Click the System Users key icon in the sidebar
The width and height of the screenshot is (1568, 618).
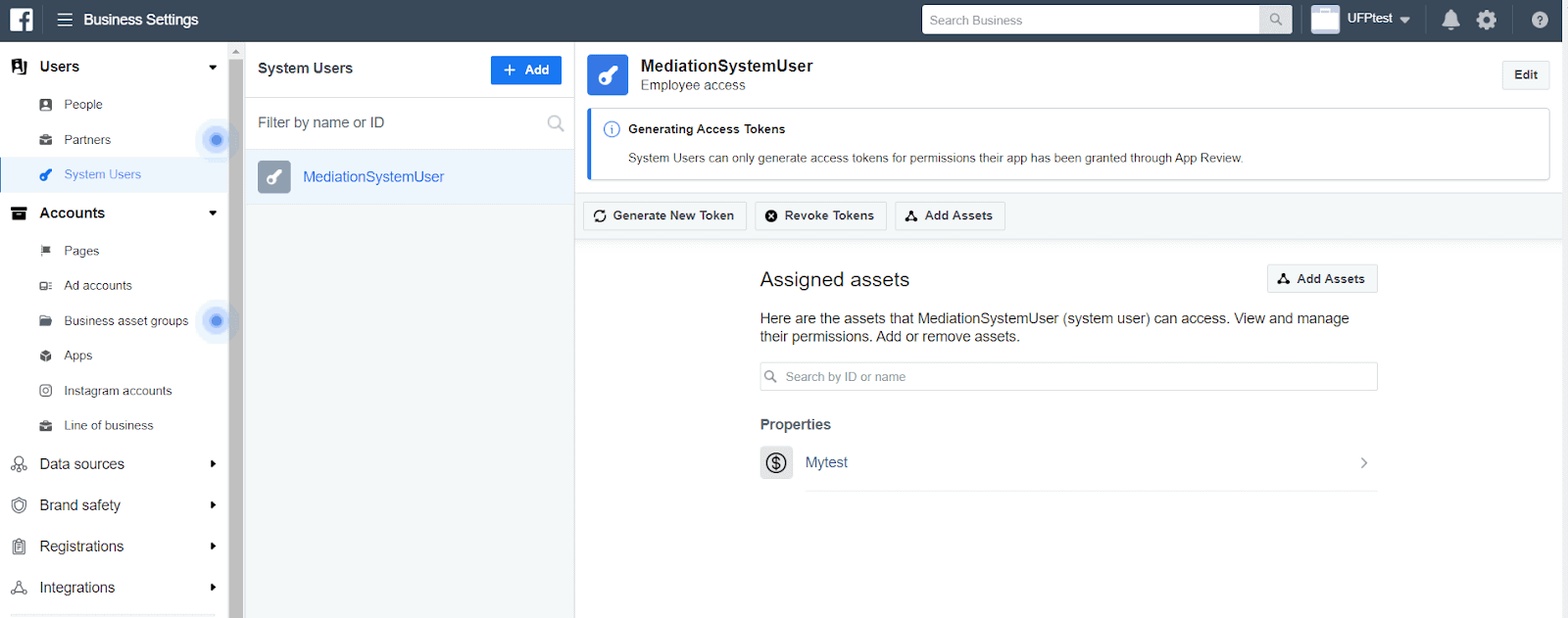click(x=45, y=174)
